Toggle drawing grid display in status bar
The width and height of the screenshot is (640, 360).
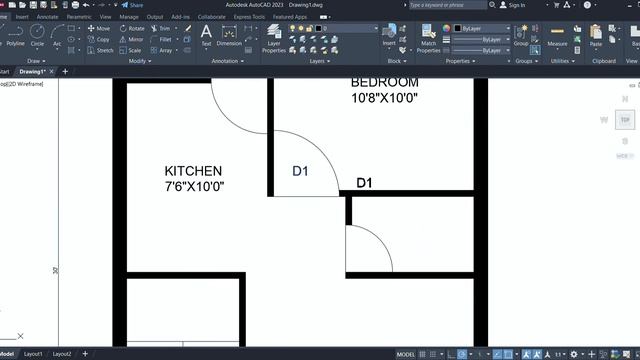(x=422, y=354)
